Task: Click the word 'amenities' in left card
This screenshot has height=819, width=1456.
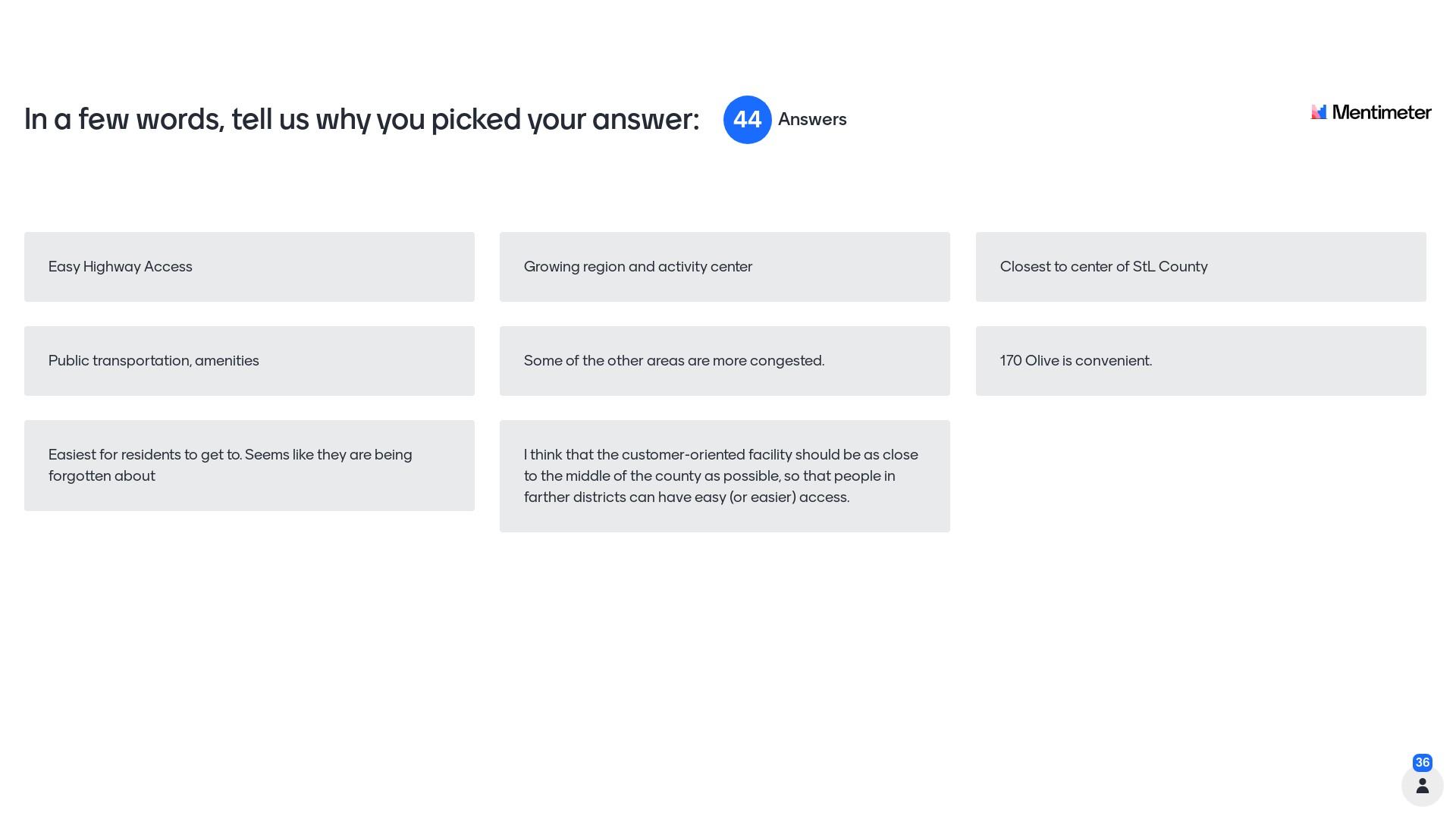Action: [227, 361]
